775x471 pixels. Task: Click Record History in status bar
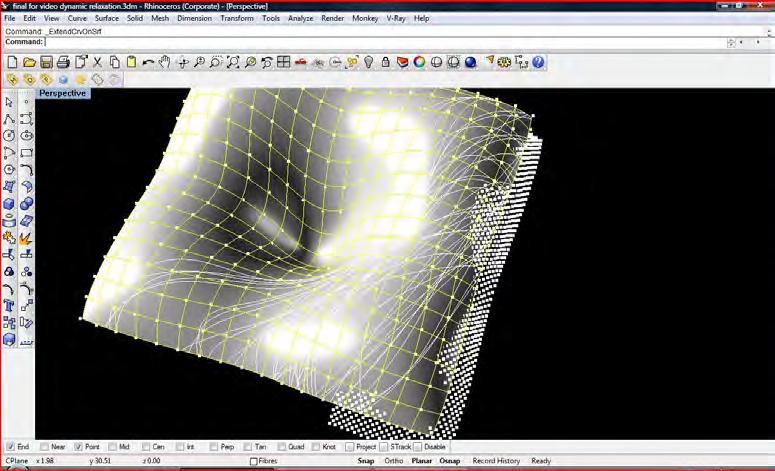pyautogui.click(x=496, y=461)
